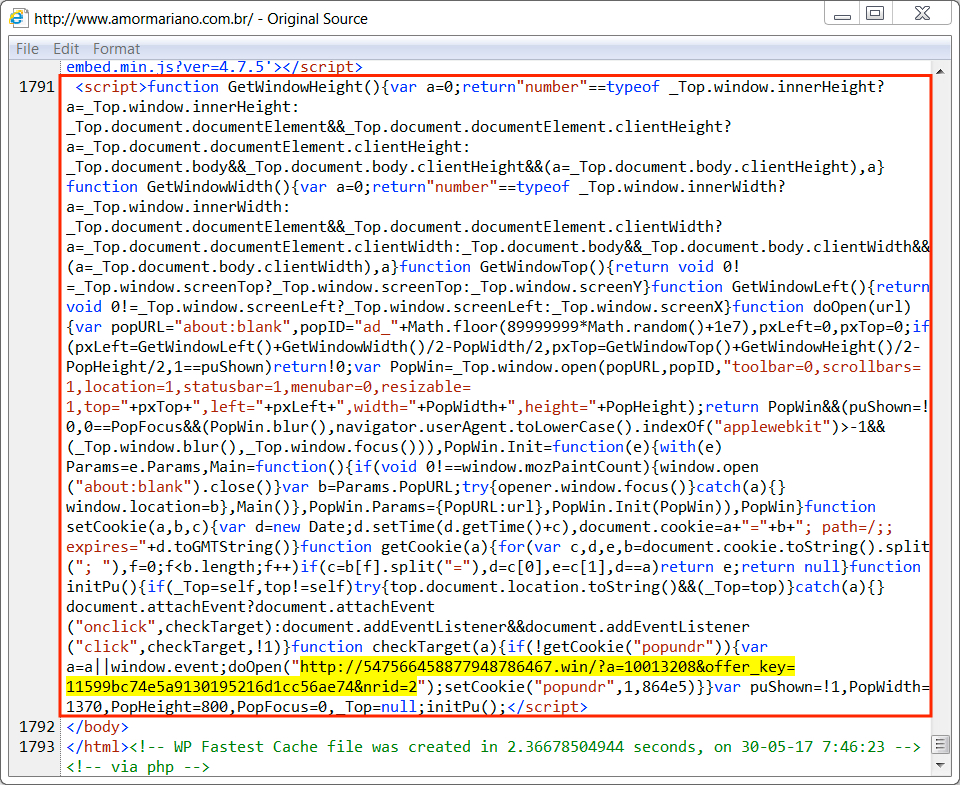Click the window title text 'Original Source'

pos(317,19)
